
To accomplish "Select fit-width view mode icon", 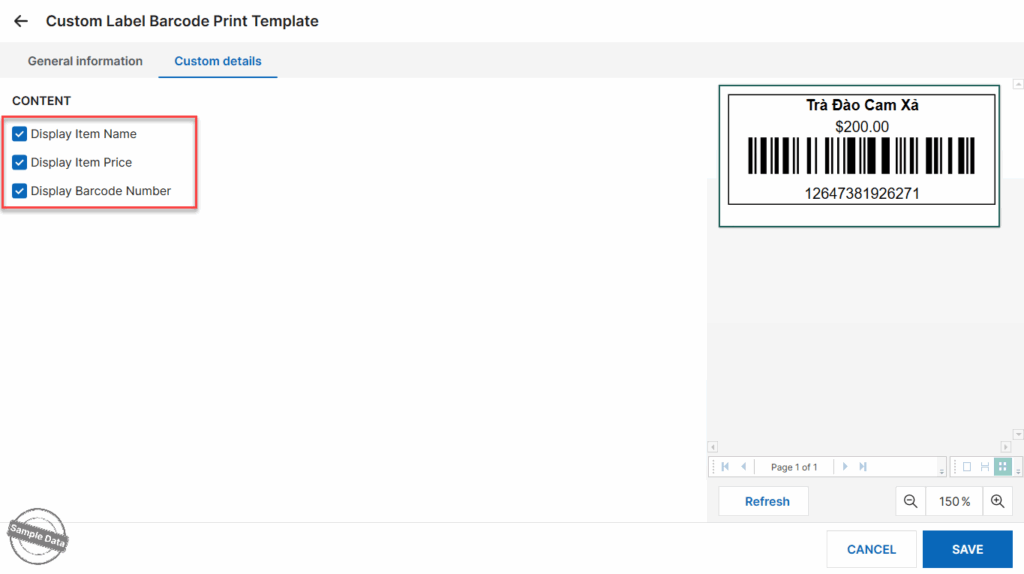I will pos(985,467).
